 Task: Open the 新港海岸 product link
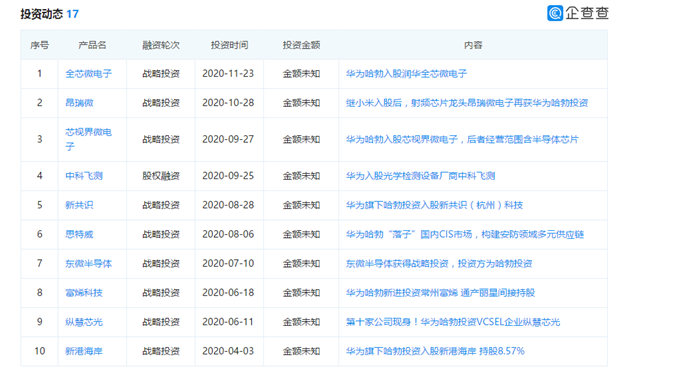[x=84, y=351]
